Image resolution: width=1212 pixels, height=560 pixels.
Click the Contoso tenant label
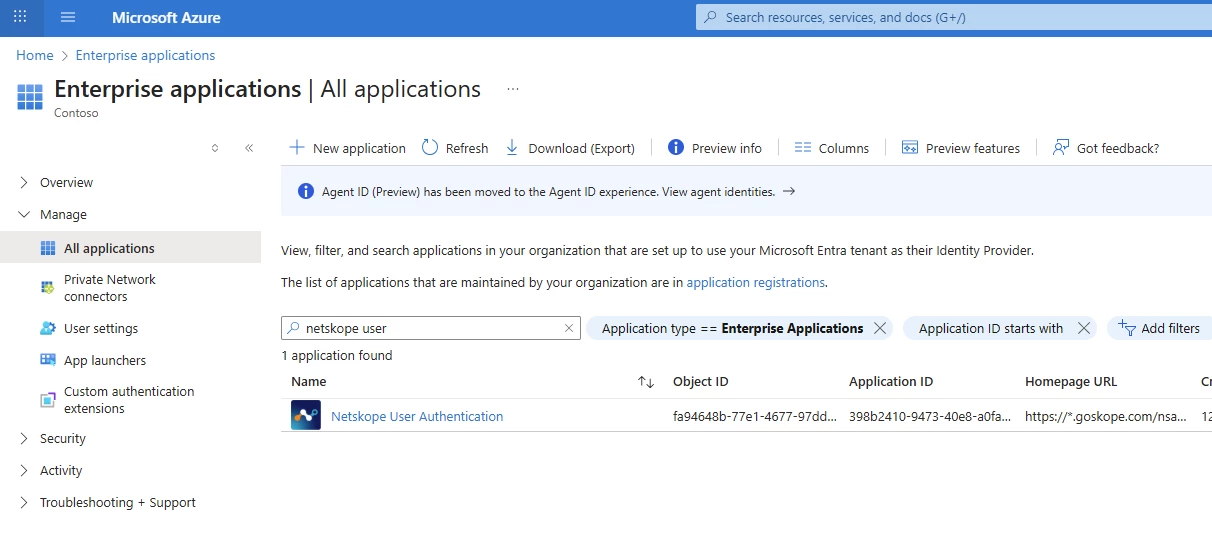point(76,113)
